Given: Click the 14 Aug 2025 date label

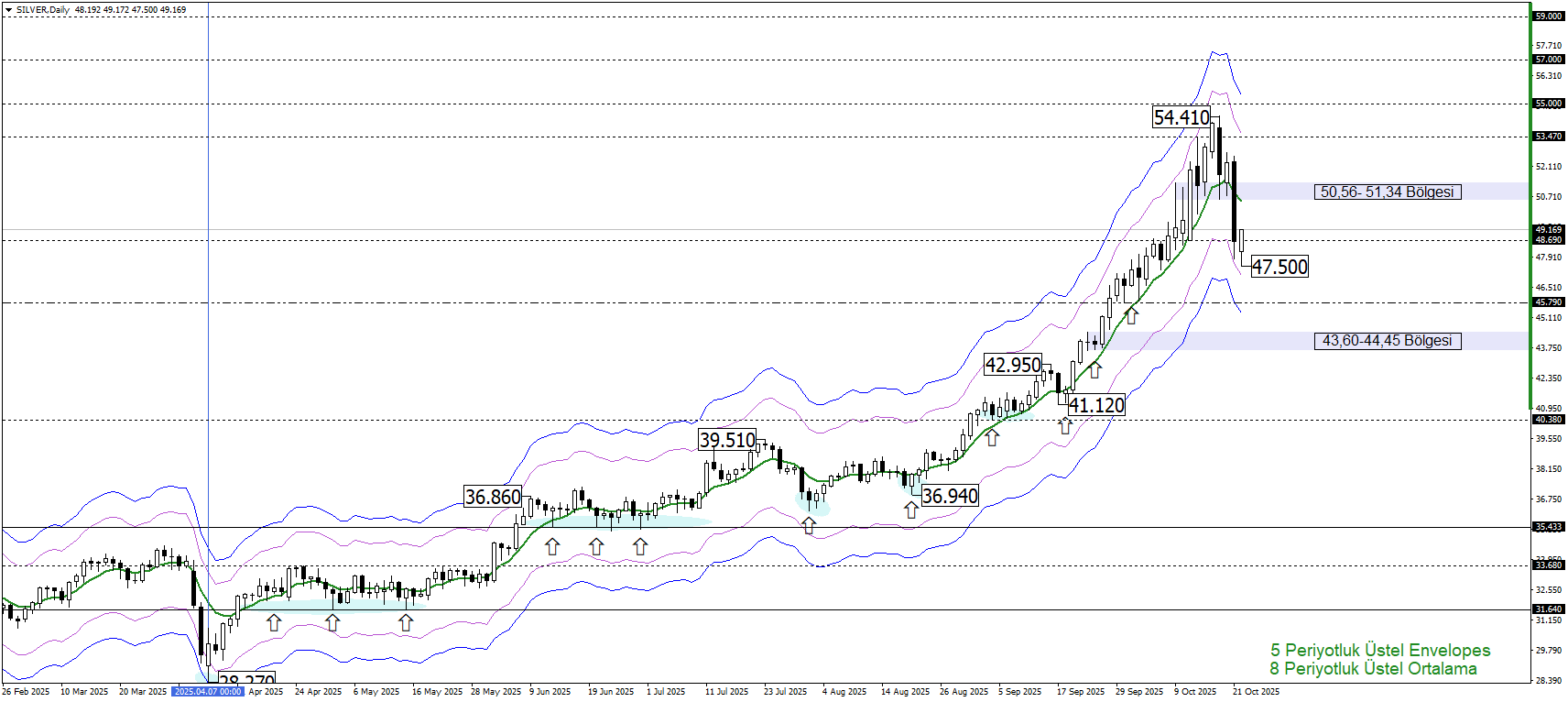Looking at the screenshot, I should [x=905, y=692].
